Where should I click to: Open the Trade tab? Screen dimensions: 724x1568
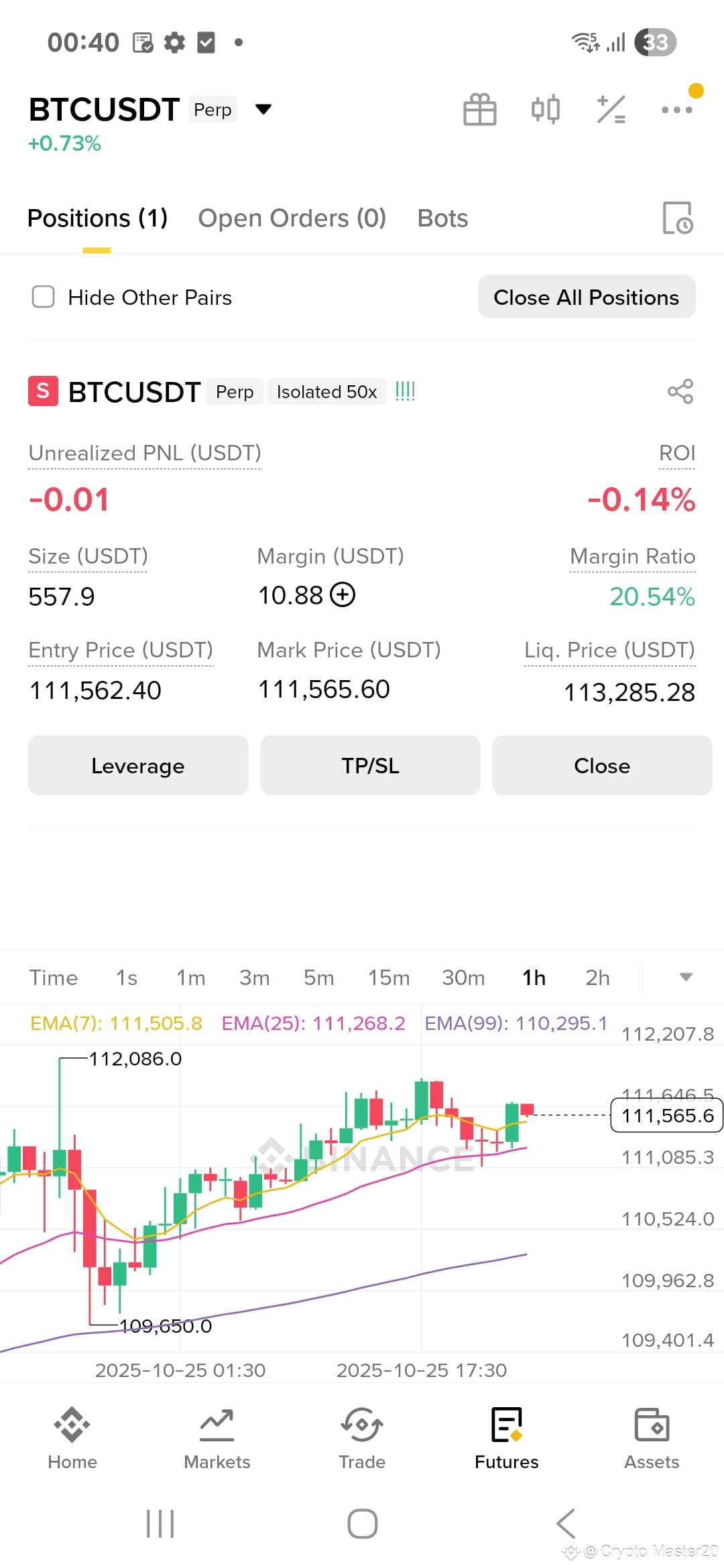tap(362, 1439)
